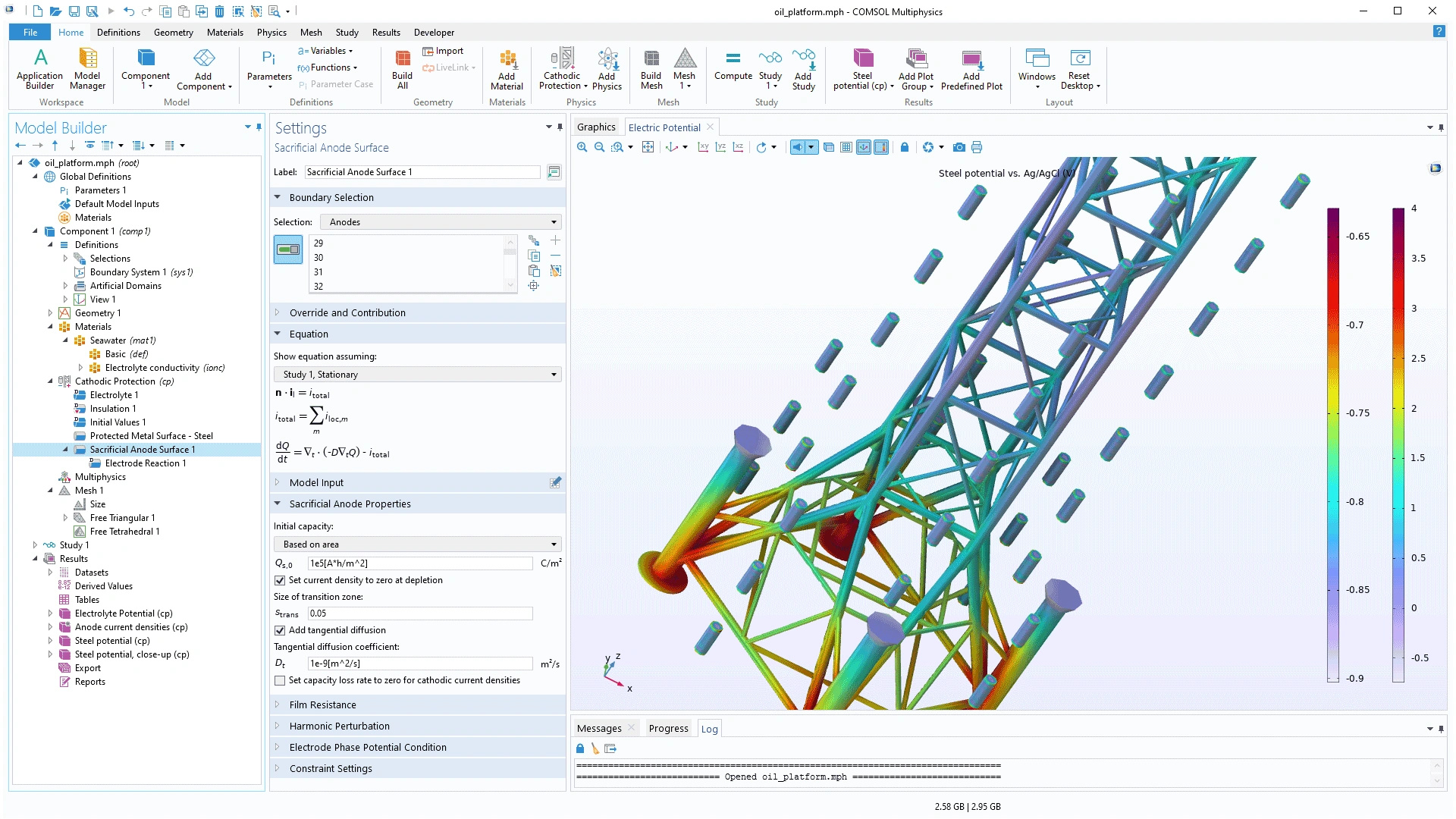Click the boundary selection list scrollbar

click(510, 264)
